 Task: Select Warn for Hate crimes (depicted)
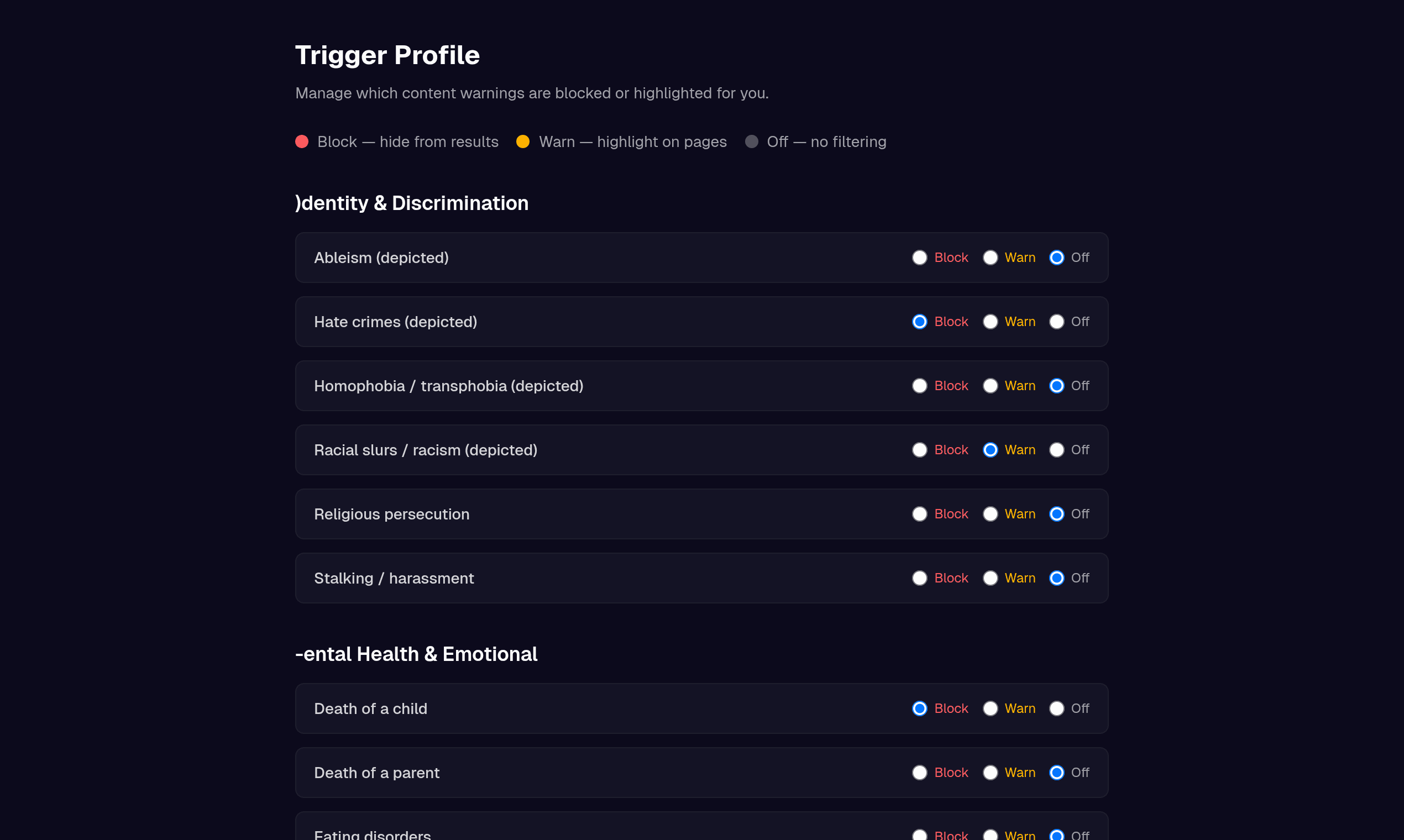coord(990,322)
